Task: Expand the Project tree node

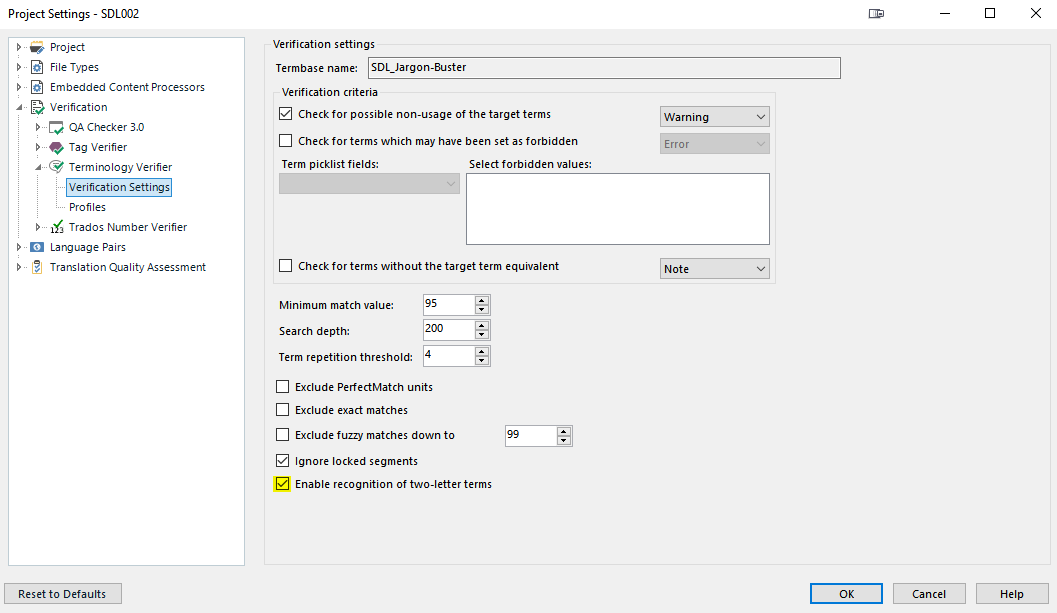Action: click(19, 47)
